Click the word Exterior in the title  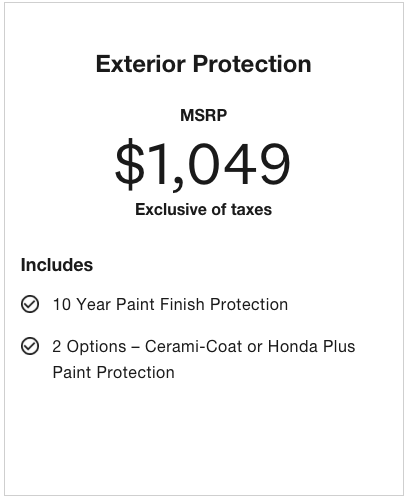[x=141, y=64]
